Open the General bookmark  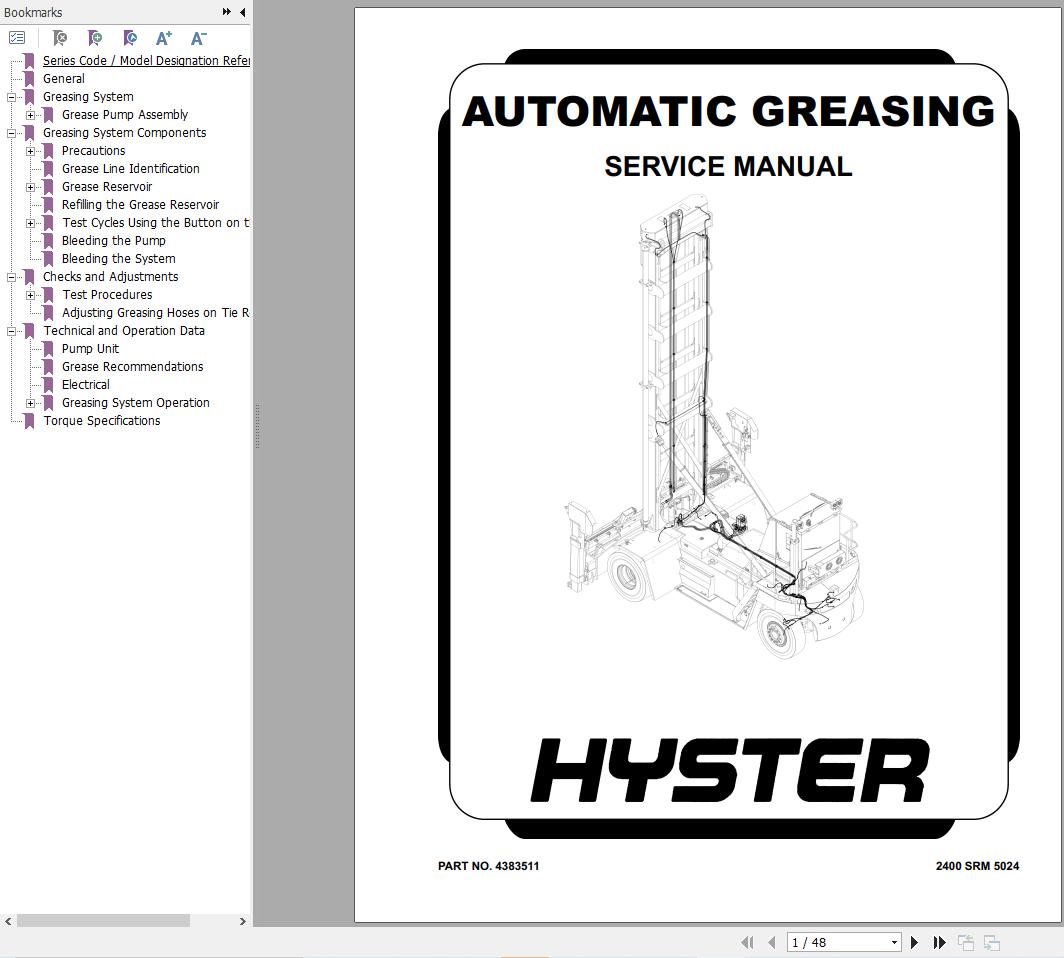pyautogui.click(x=64, y=79)
